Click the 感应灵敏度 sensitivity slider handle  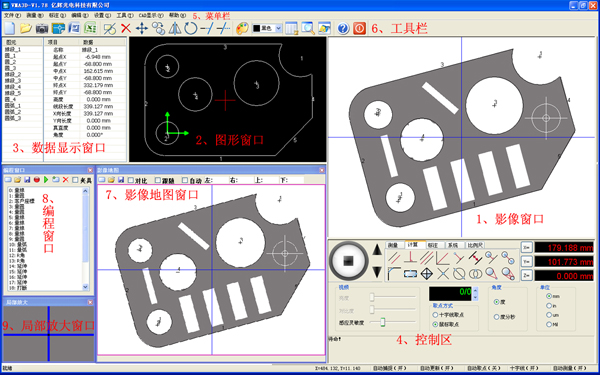pos(382,323)
